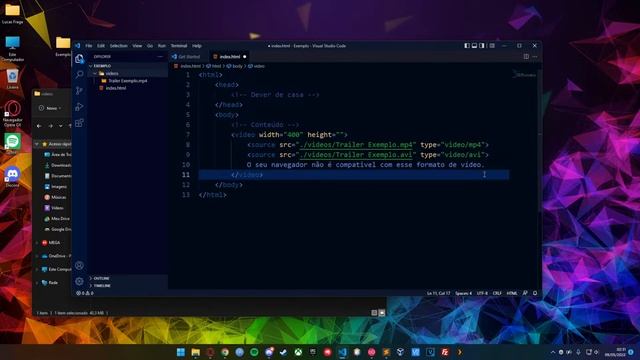Expand the OUTLINE section
This screenshot has width=640, height=360.
click(x=128, y=278)
